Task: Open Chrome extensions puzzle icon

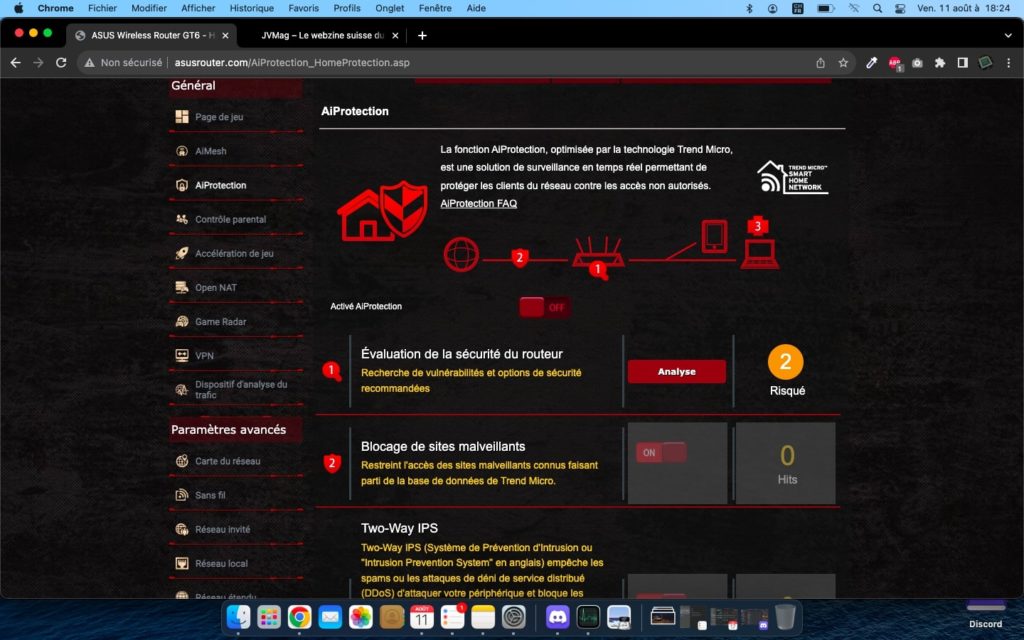Action: (940, 63)
